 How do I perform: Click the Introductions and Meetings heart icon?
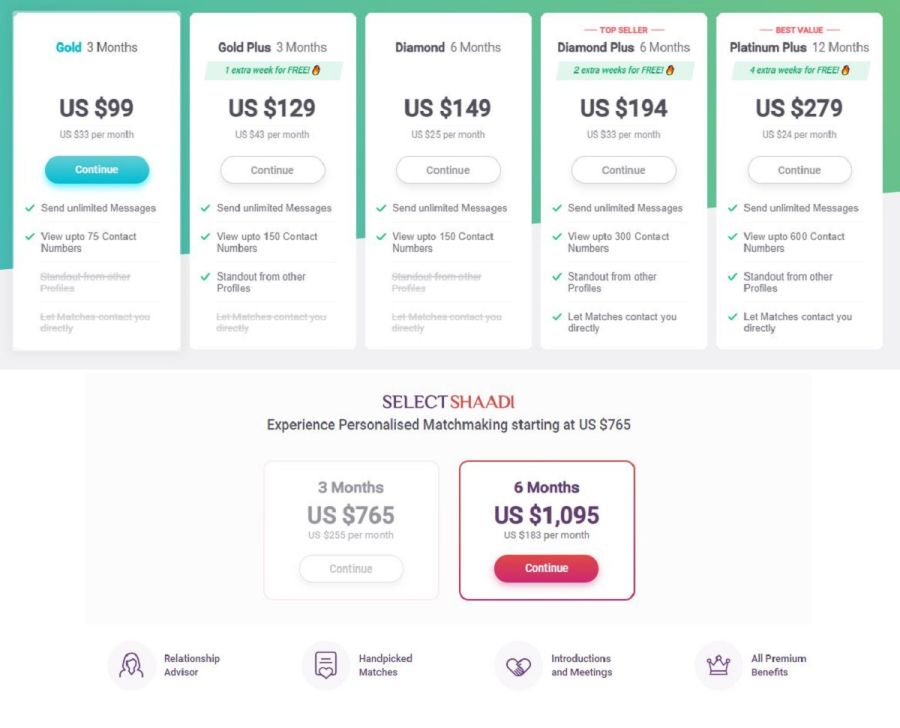coord(518,665)
